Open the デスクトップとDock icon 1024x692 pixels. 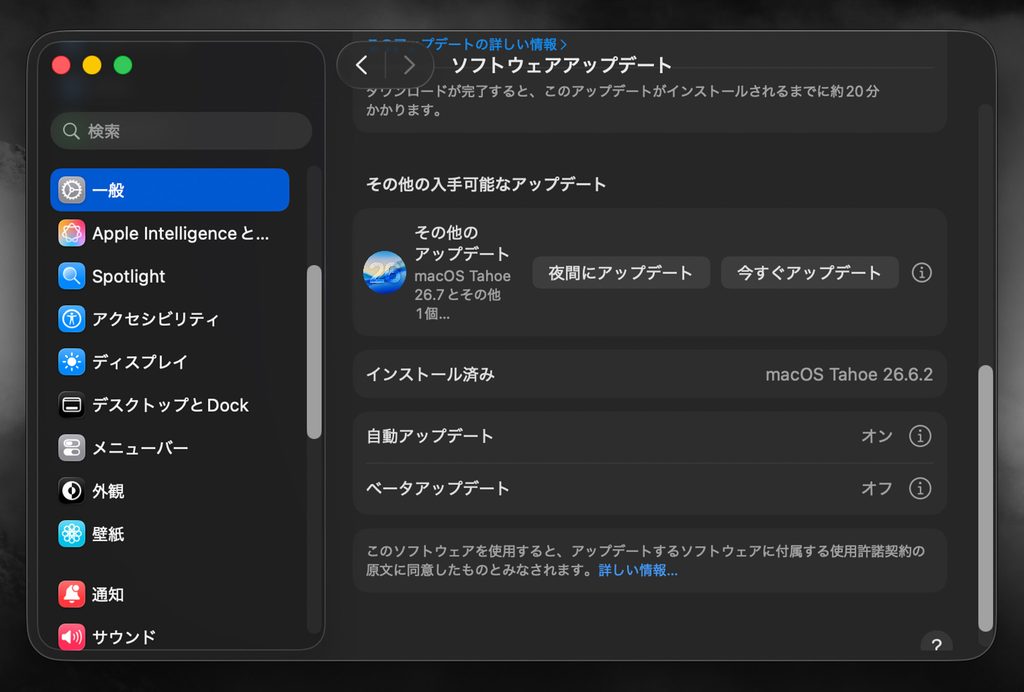72,405
